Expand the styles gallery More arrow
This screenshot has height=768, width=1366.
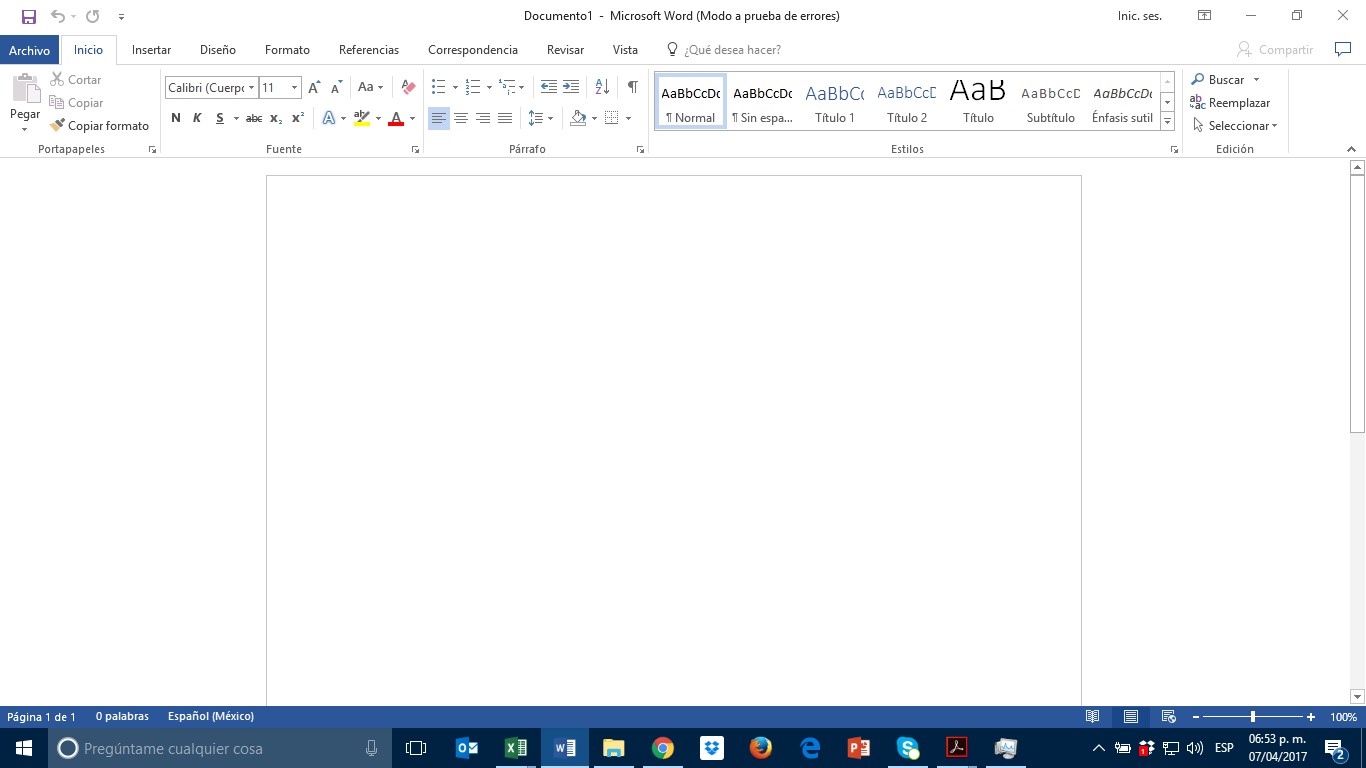coord(1167,122)
